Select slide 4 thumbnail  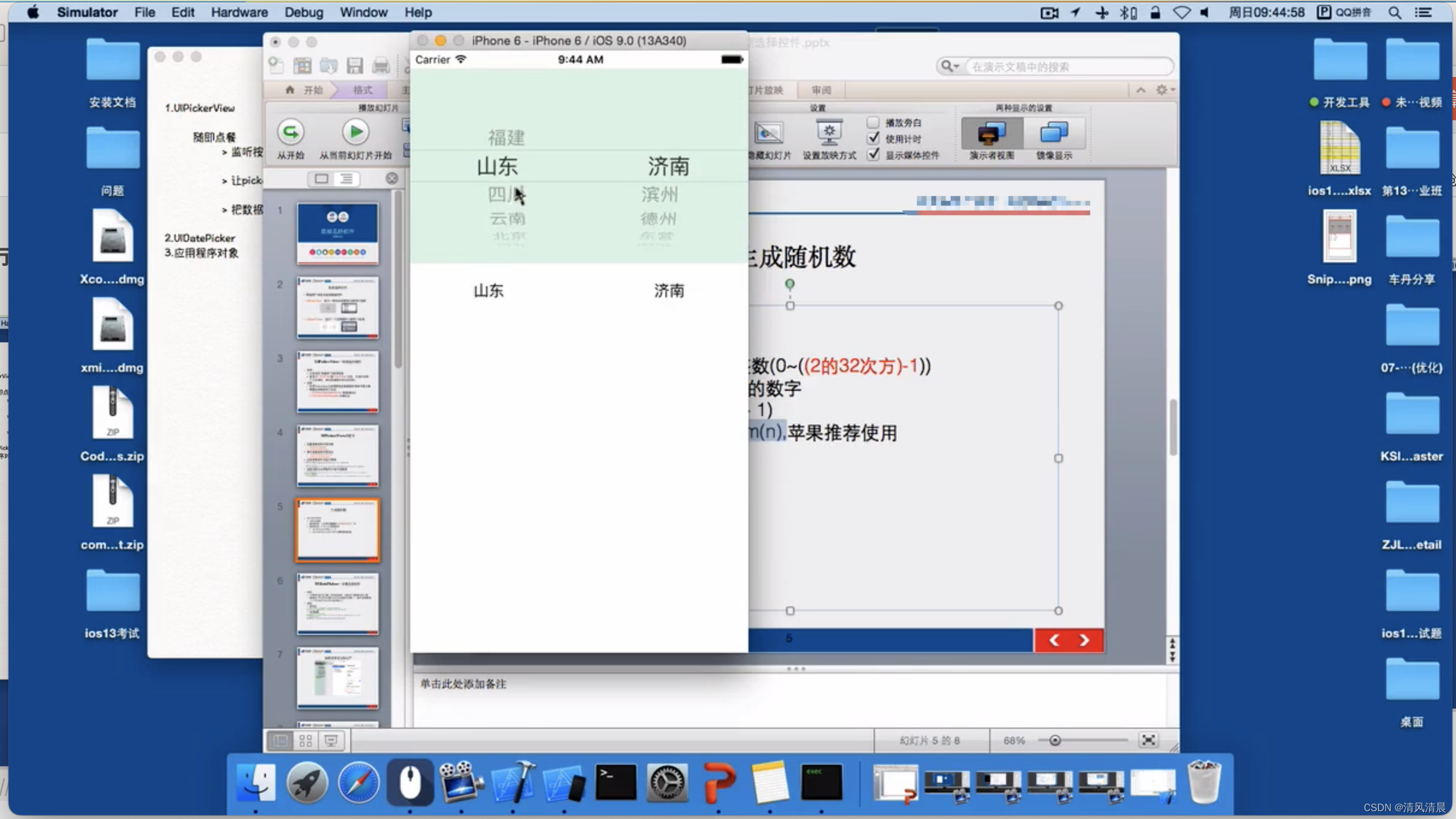pyautogui.click(x=338, y=455)
